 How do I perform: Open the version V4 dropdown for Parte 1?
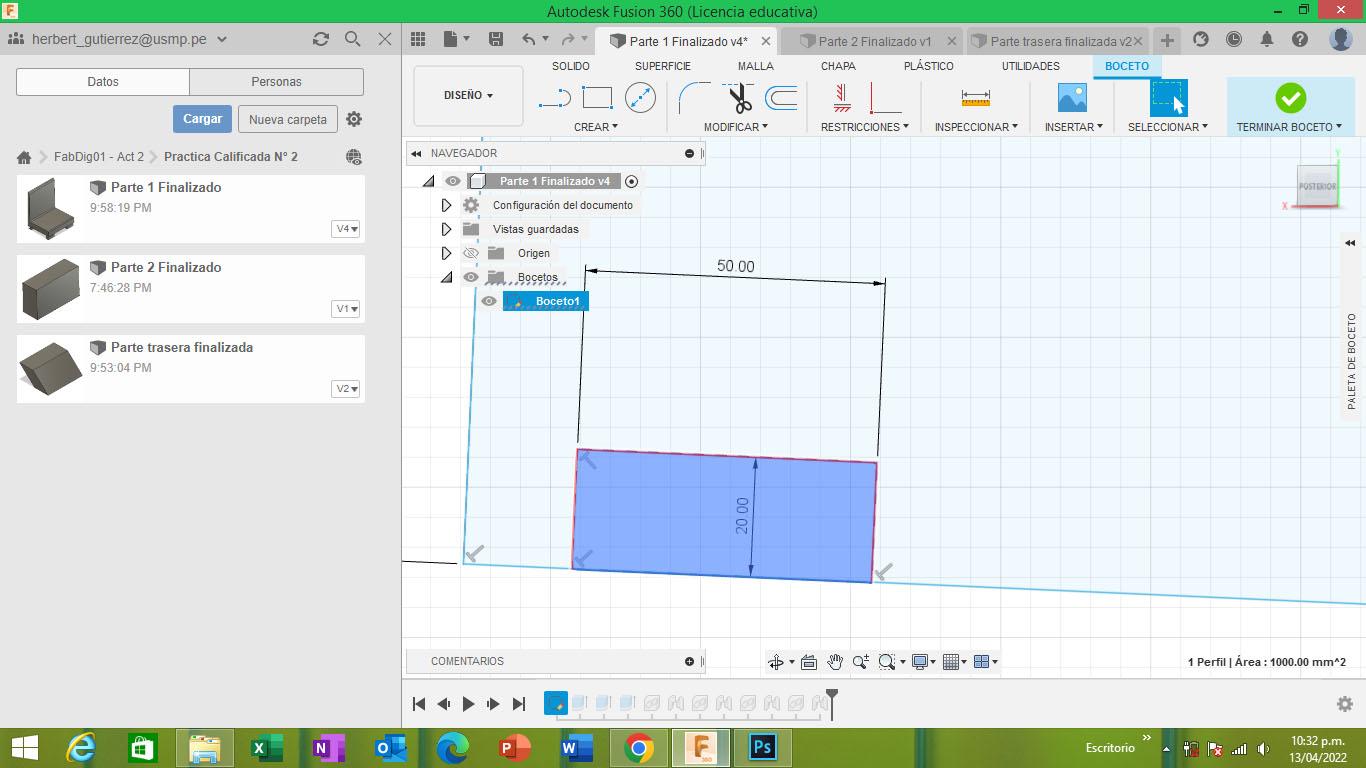(346, 229)
